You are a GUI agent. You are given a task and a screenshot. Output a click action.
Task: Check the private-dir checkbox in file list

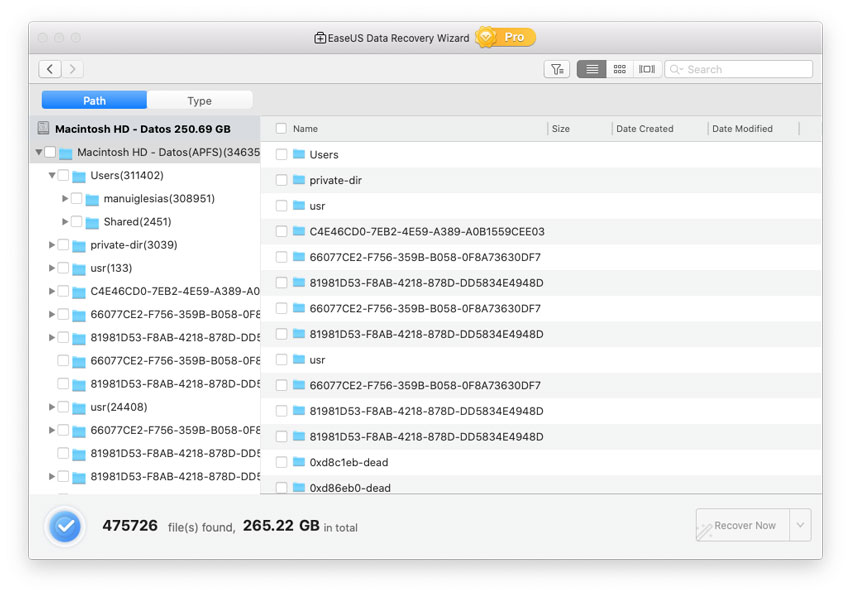281,180
